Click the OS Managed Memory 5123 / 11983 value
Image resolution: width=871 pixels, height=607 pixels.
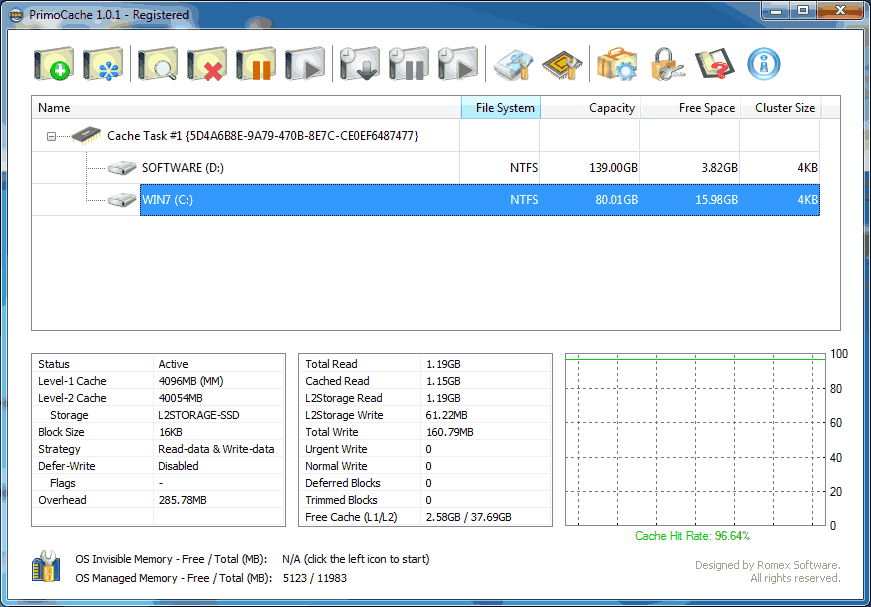point(314,578)
